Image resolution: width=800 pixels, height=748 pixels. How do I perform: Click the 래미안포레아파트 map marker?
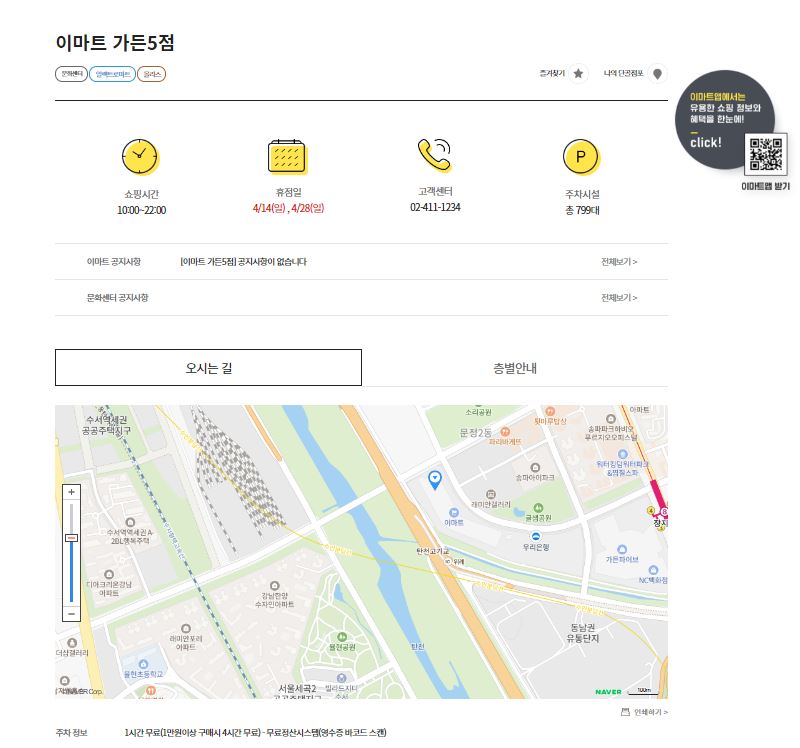pyautogui.click(x=186, y=629)
